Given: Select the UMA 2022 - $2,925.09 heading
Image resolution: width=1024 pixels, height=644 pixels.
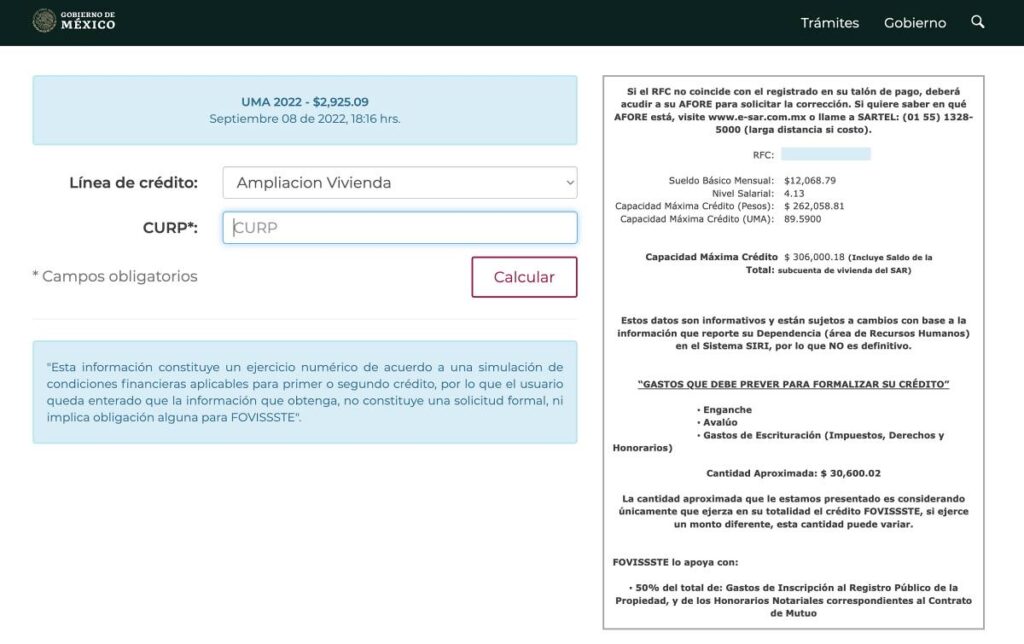Looking at the screenshot, I should coord(304,102).
